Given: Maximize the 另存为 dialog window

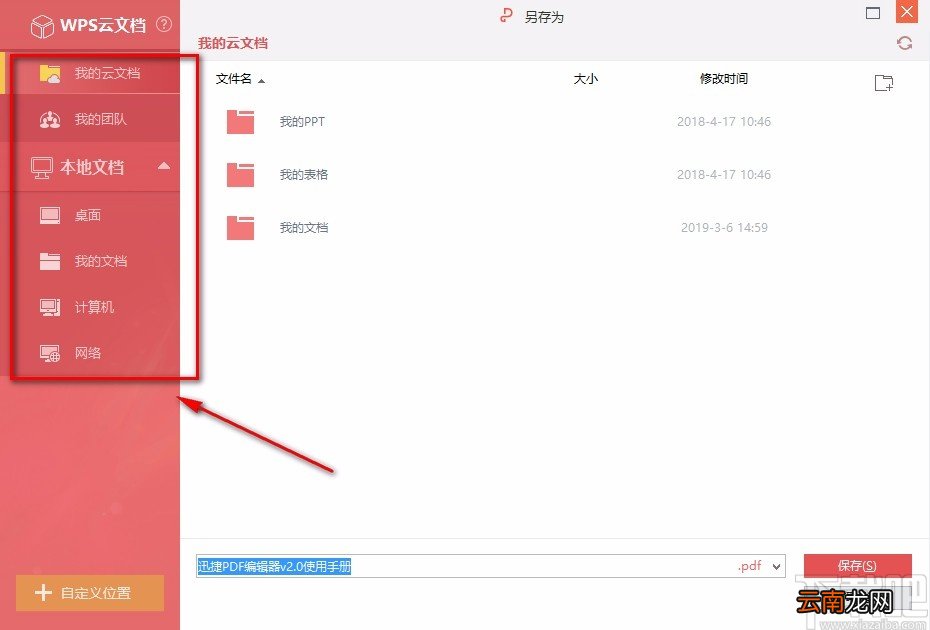Looking at the screenshot, I should 872,13.
